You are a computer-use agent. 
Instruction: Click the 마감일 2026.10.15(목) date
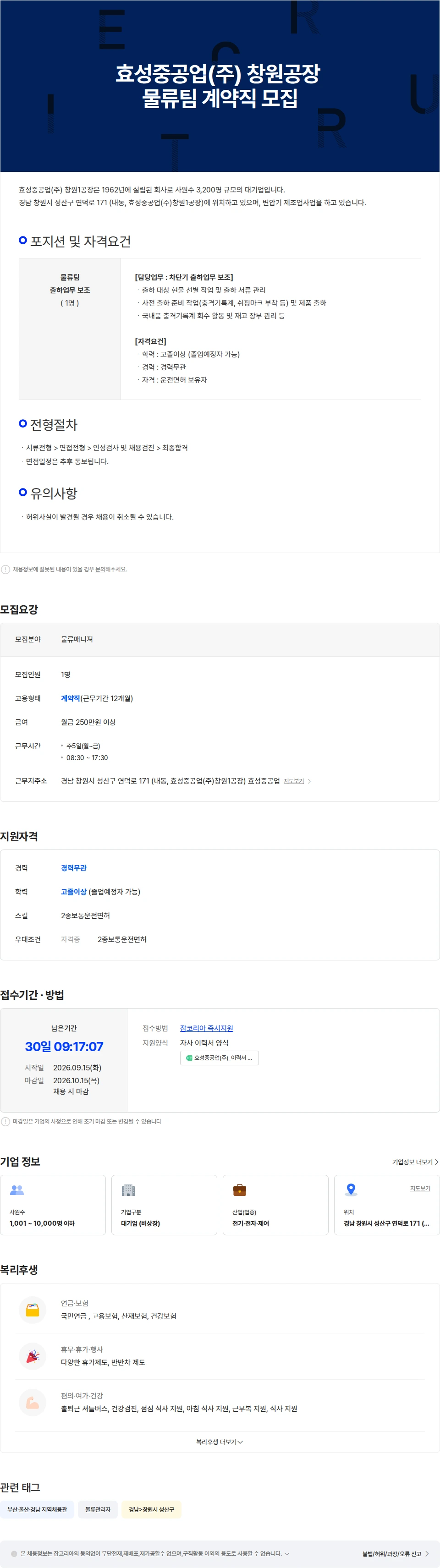pos(76,1080)
